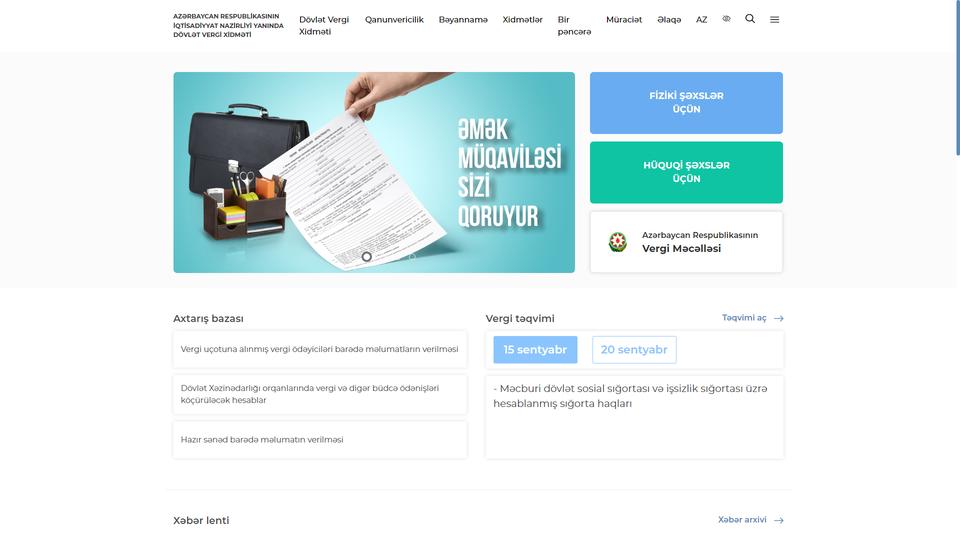The height and width of the screenshot is (540, 960).
Task: Select the active slide indicator dot on the banner
Action: point(367,257)
